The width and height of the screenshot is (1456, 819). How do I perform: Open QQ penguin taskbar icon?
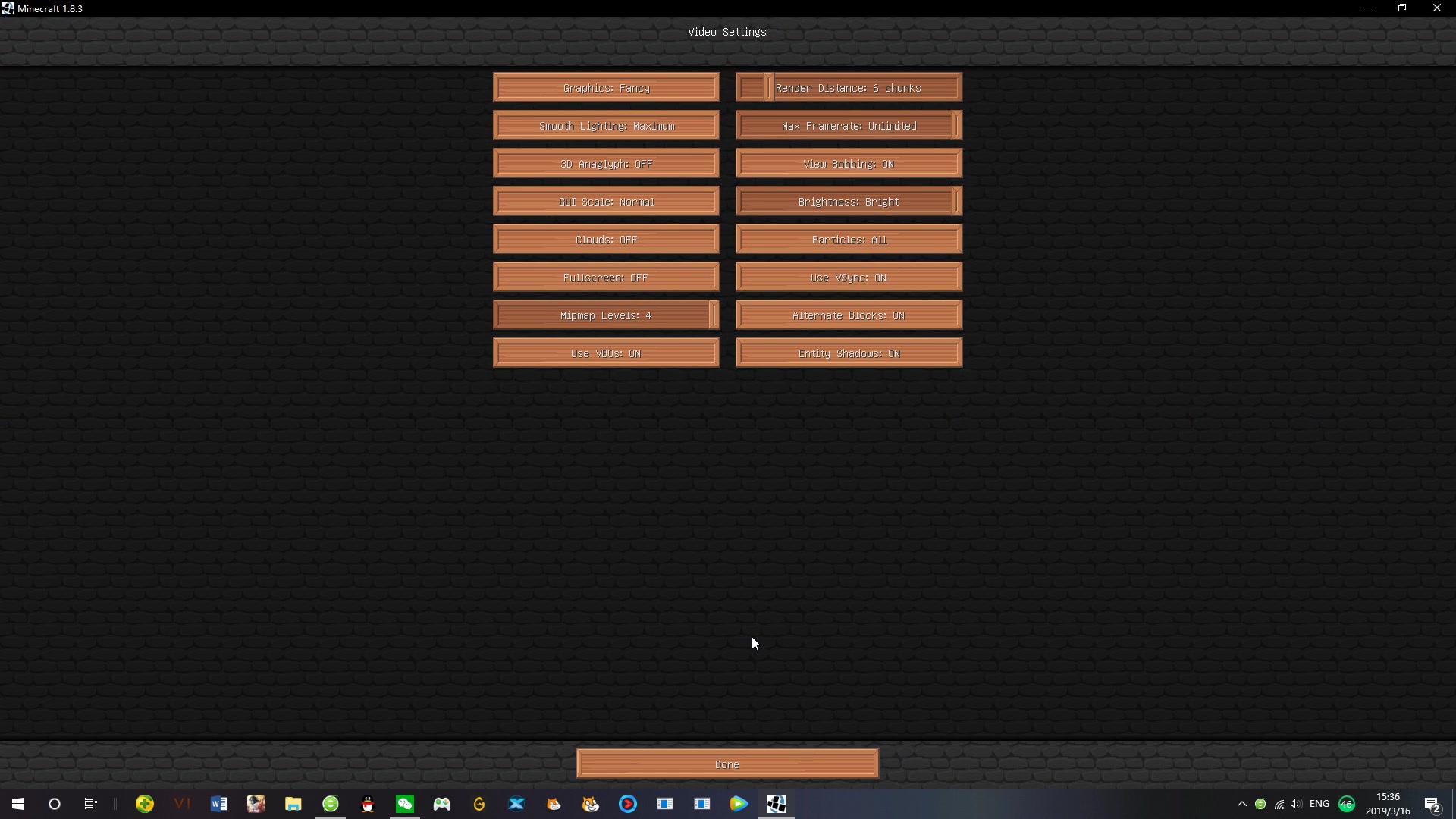pyautogui.click(x=368, y=804)
